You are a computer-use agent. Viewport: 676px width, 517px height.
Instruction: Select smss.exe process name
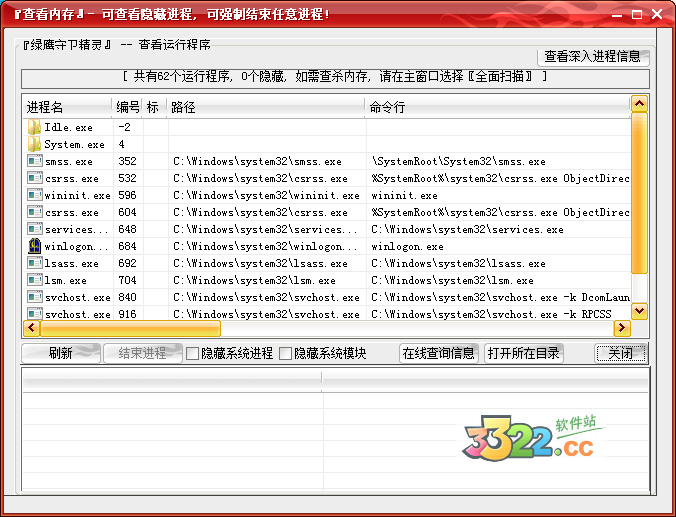tap(69, 162)
